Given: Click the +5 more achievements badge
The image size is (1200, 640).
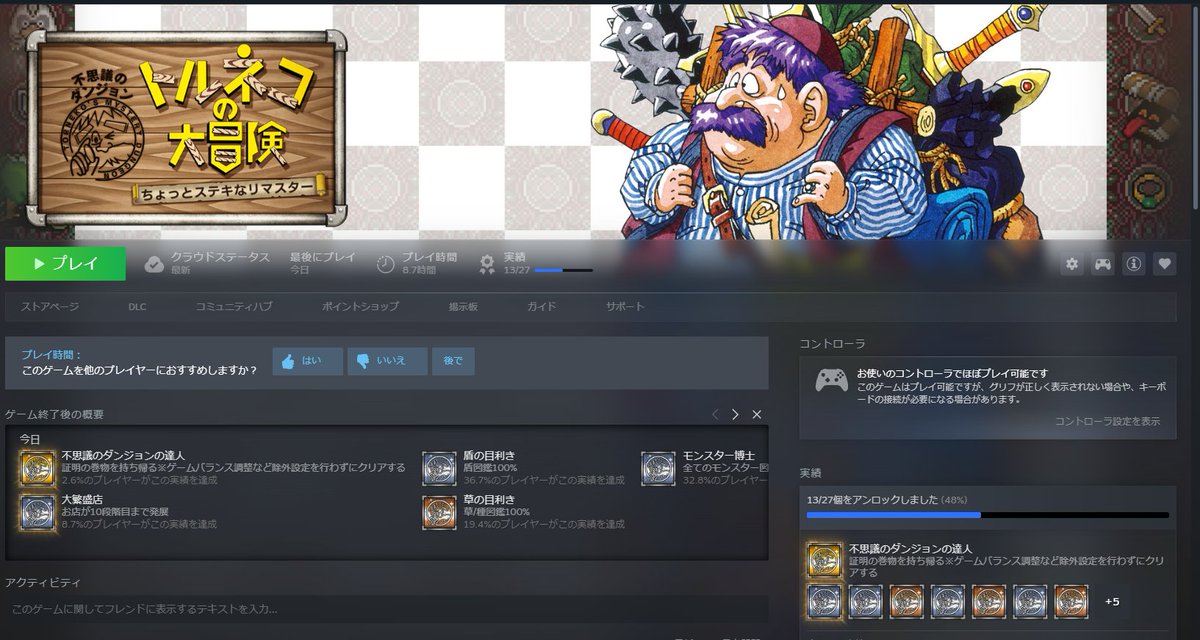Looking at the screenshot, I should [x=1112, y=602].
